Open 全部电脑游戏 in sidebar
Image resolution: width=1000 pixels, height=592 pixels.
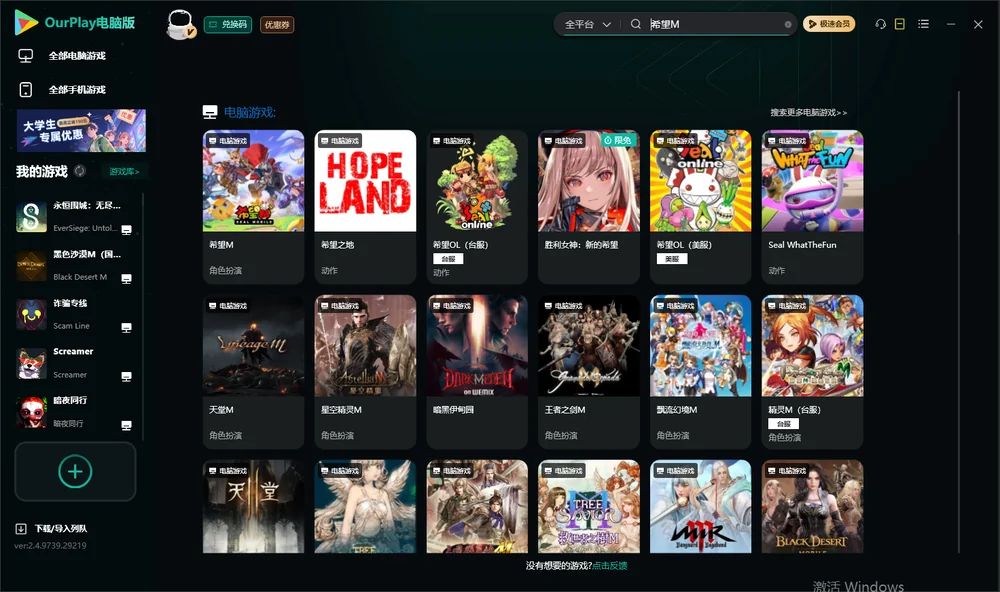pyautogui.click(x=77, y=56)
